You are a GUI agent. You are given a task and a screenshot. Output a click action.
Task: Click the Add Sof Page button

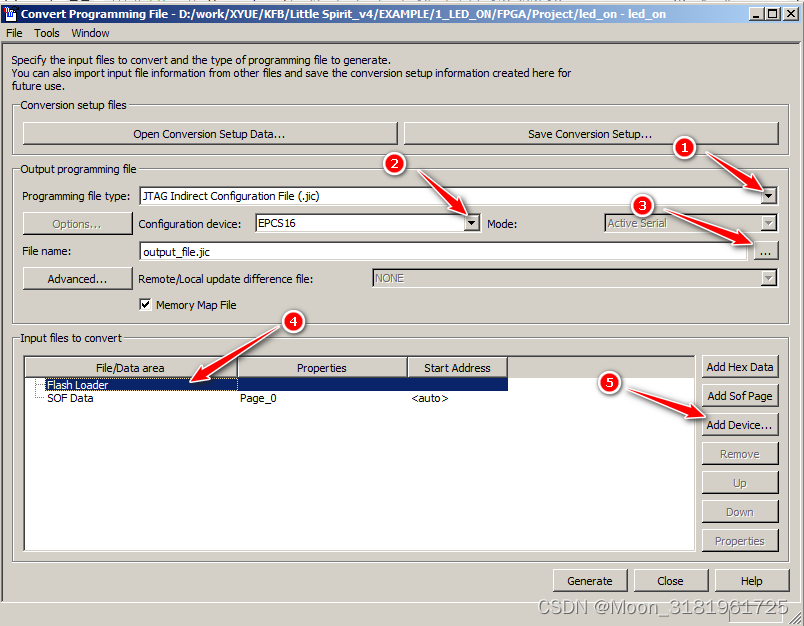pos(740,396)
